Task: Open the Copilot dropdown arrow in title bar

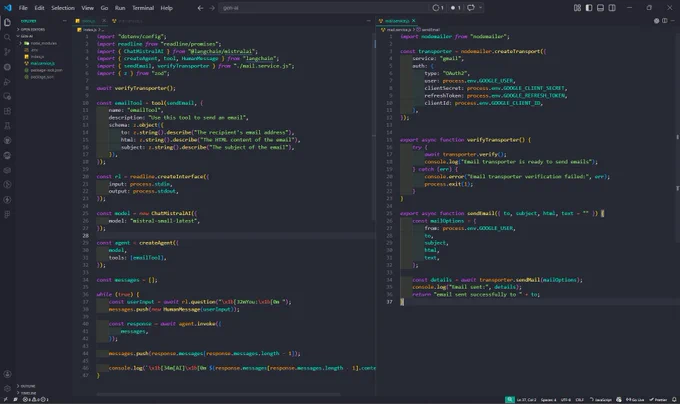Action: [x=480, y=8]
